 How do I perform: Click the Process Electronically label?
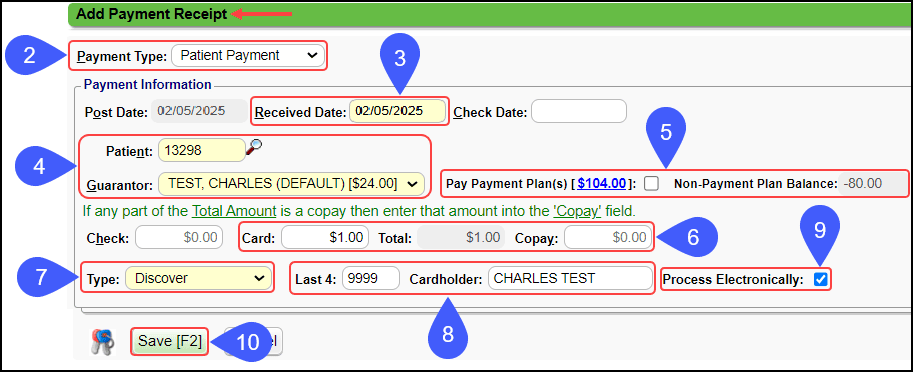tap(733, 279)
